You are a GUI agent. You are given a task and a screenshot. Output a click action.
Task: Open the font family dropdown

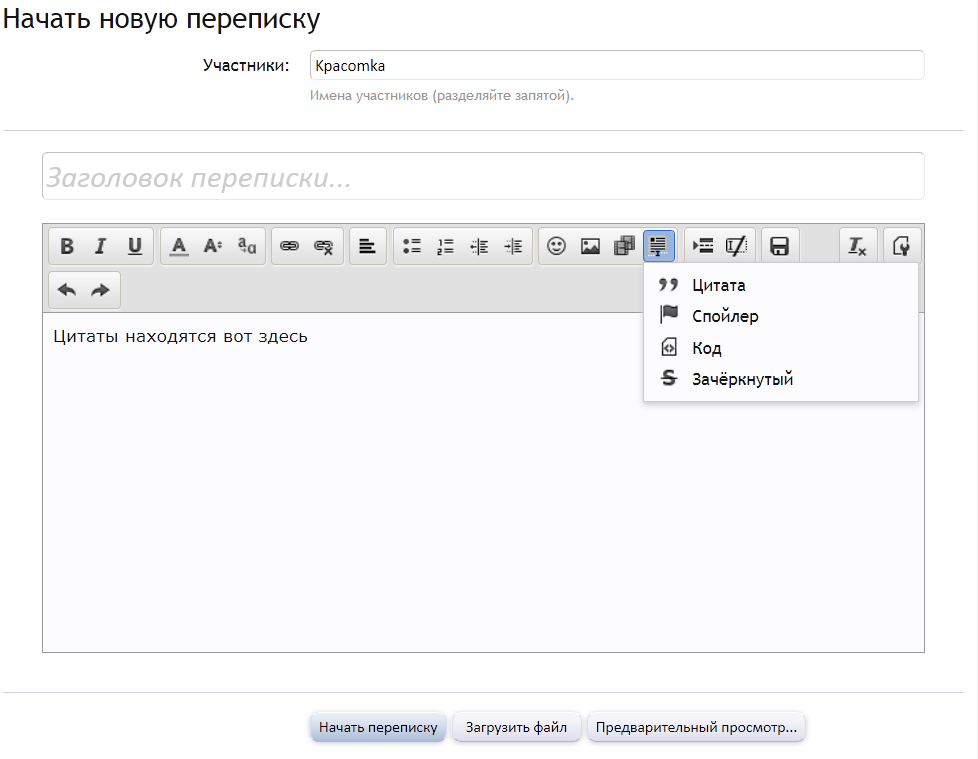(247, 246)
